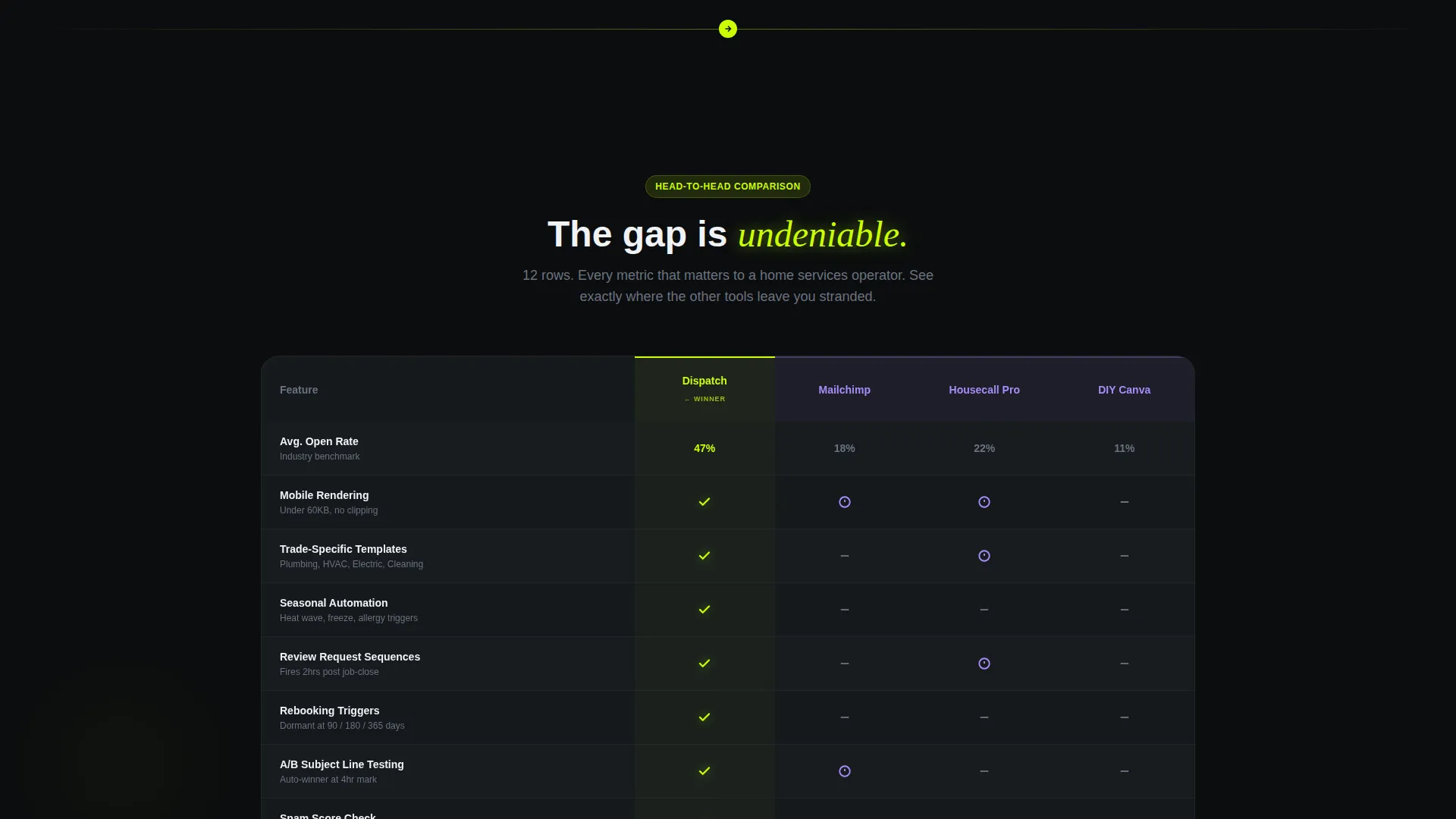
Task: Click Housecall Pro partial icon for Review Request Sequences
Action: point(984,664)
